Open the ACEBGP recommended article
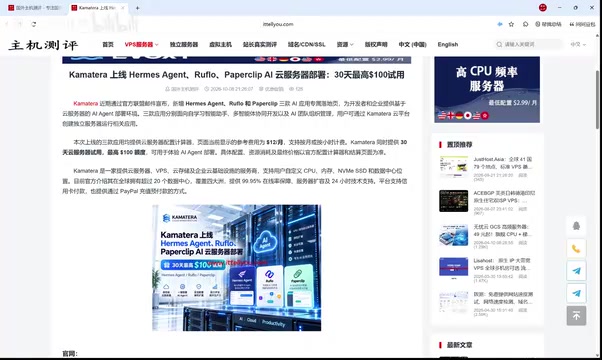 pyautogui.click(x=504, y=197)
